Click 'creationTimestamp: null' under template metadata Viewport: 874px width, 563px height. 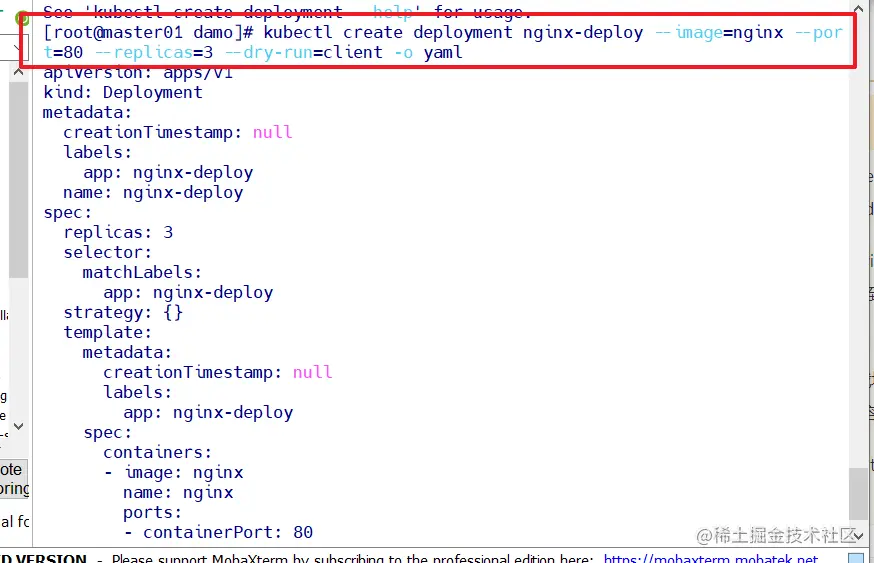(x=217, y=372)
